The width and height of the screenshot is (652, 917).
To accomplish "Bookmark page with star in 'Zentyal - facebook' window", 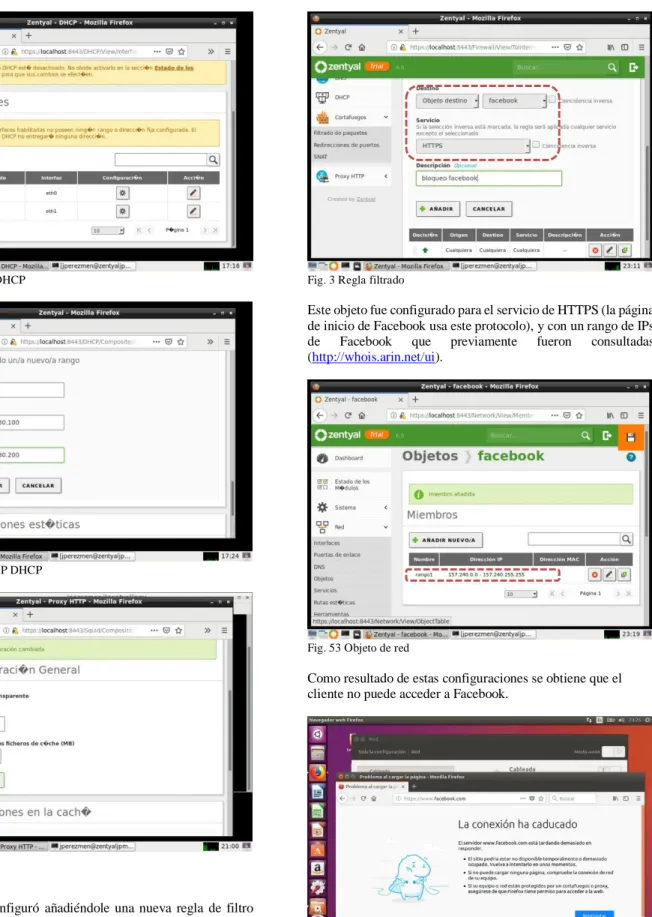I will tap(579, 415).
